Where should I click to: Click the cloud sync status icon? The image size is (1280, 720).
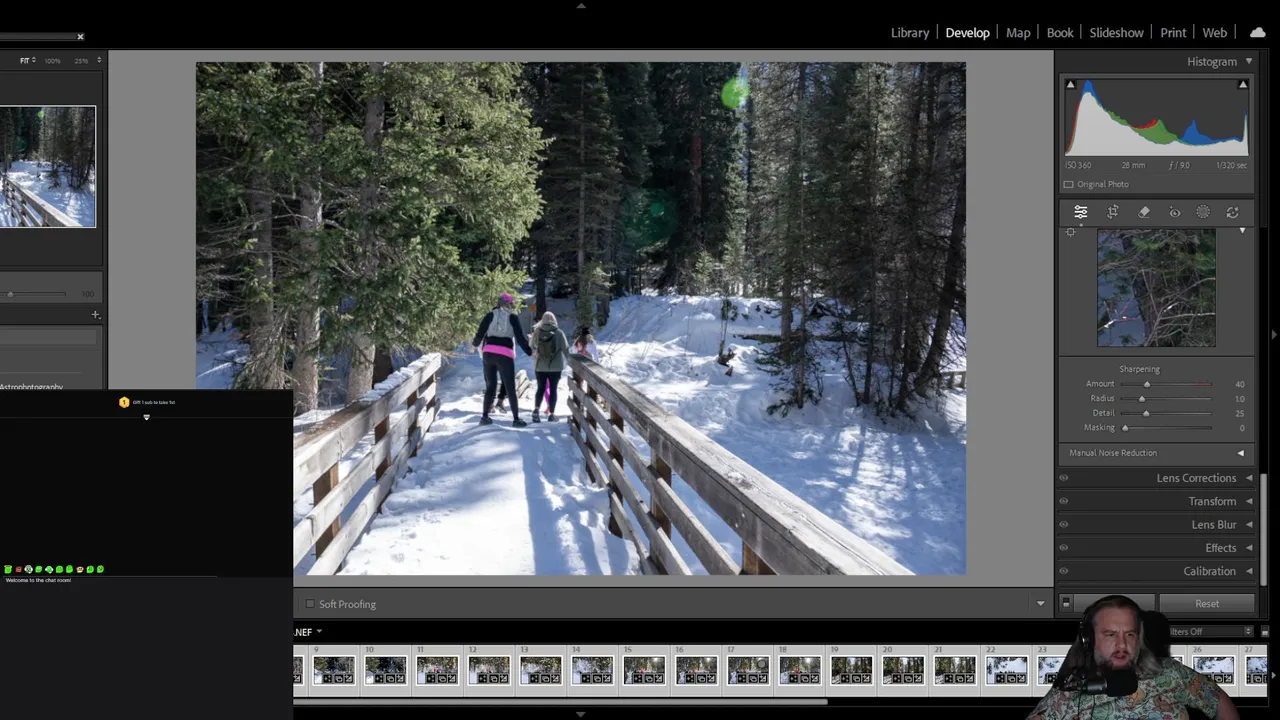1257,32
